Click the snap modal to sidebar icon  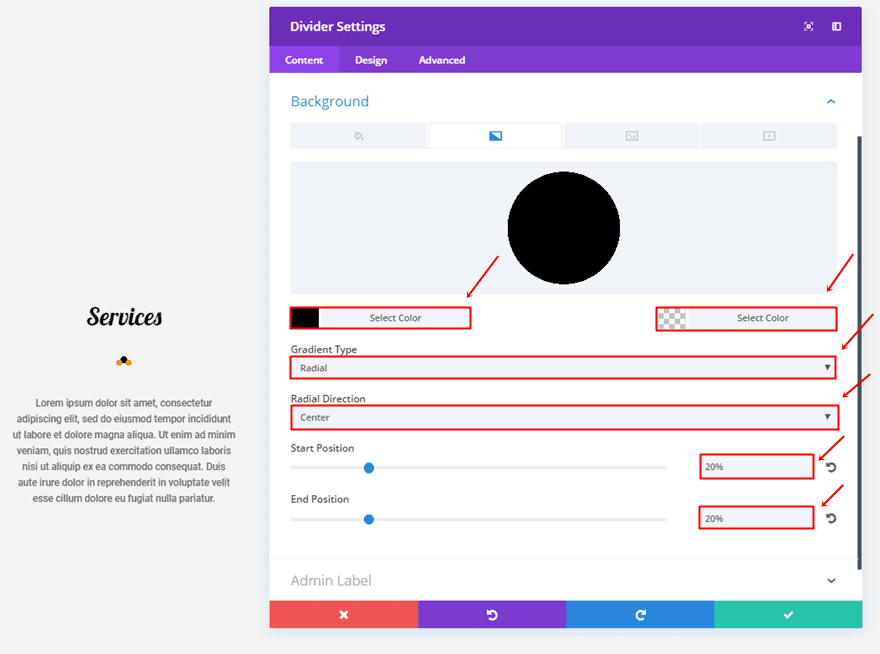[x=837, y=27]
